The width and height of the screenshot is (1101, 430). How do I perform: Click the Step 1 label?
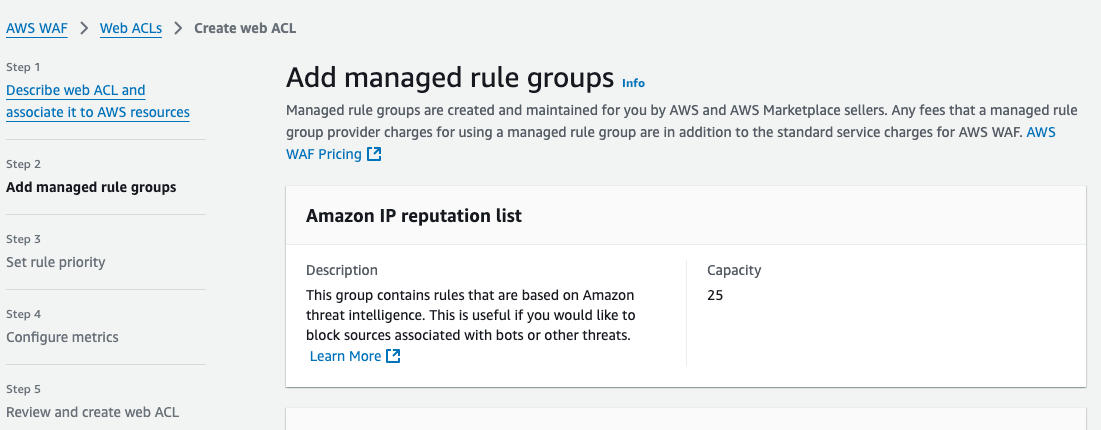pyautogui.click(x=23, y=67)
